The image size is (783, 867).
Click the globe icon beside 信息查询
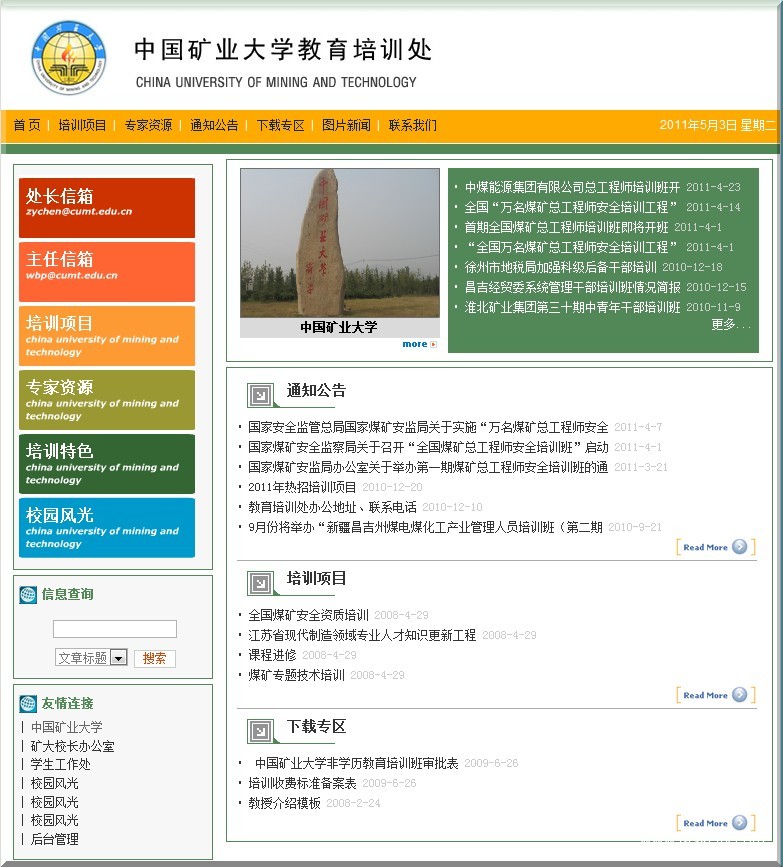pyautogui.click(x=28, y=594)
